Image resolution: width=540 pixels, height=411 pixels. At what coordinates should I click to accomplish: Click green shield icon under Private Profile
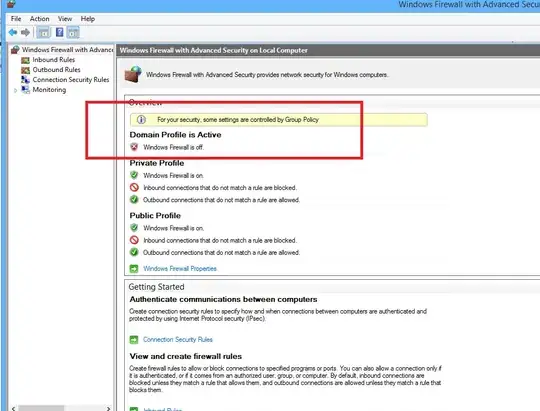134,175
